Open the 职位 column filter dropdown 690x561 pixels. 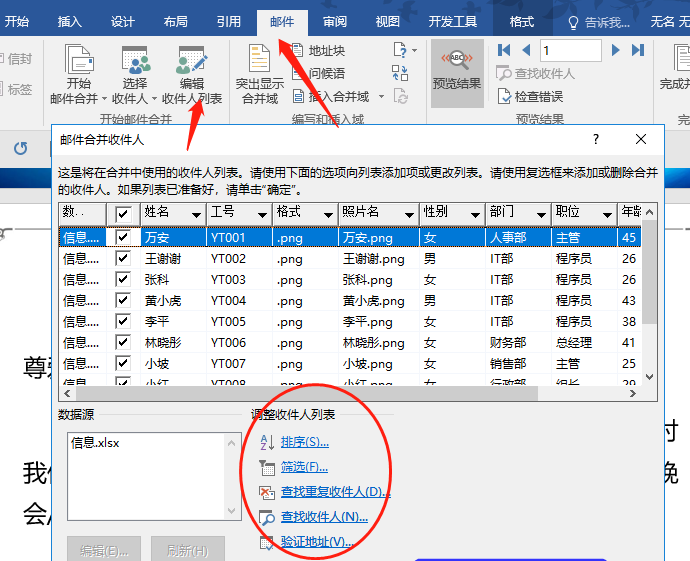pyautogui.click(x=607, y=215)
